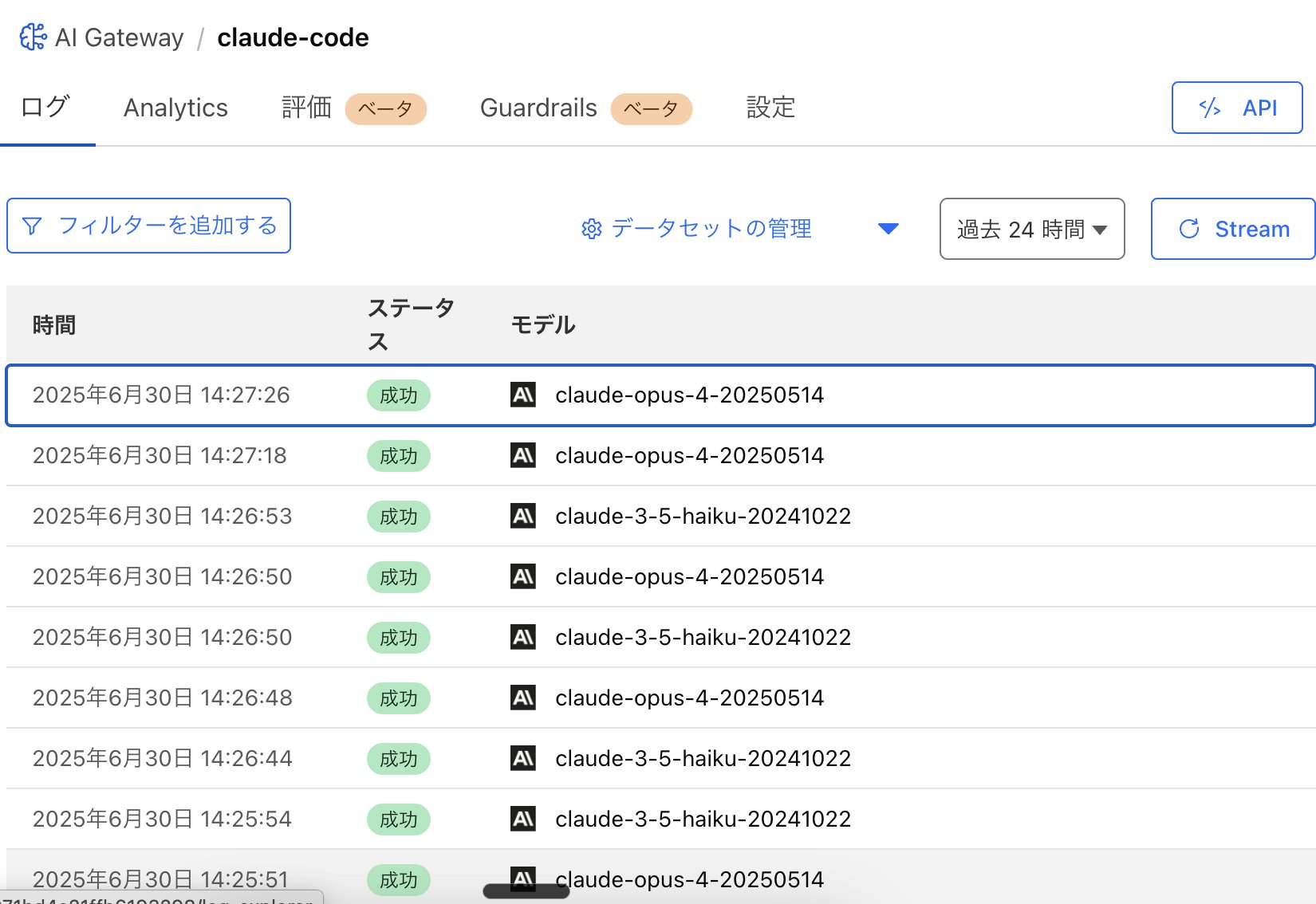The image size is (1316, 904).
Task: Click the claude-opus-4 model name at 14:25:51
Action: coord(689,879)
